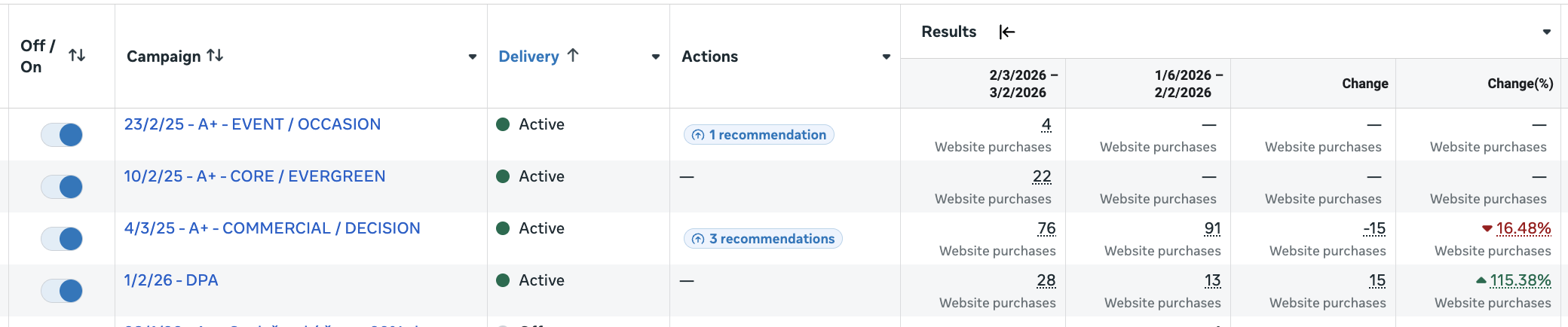This screenshot has width=1568, height=327.
Task: Collapse the Results column group icon
Action: 1007,32
